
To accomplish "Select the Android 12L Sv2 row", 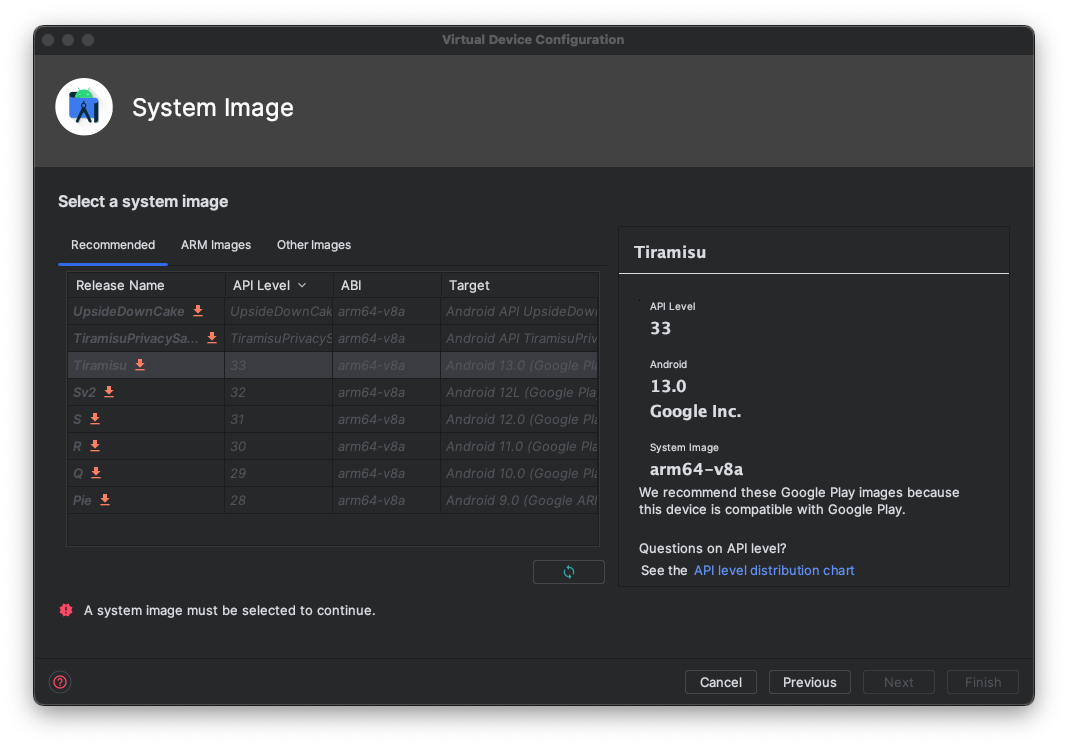I will pyautogui.click(x=400, y=392).
